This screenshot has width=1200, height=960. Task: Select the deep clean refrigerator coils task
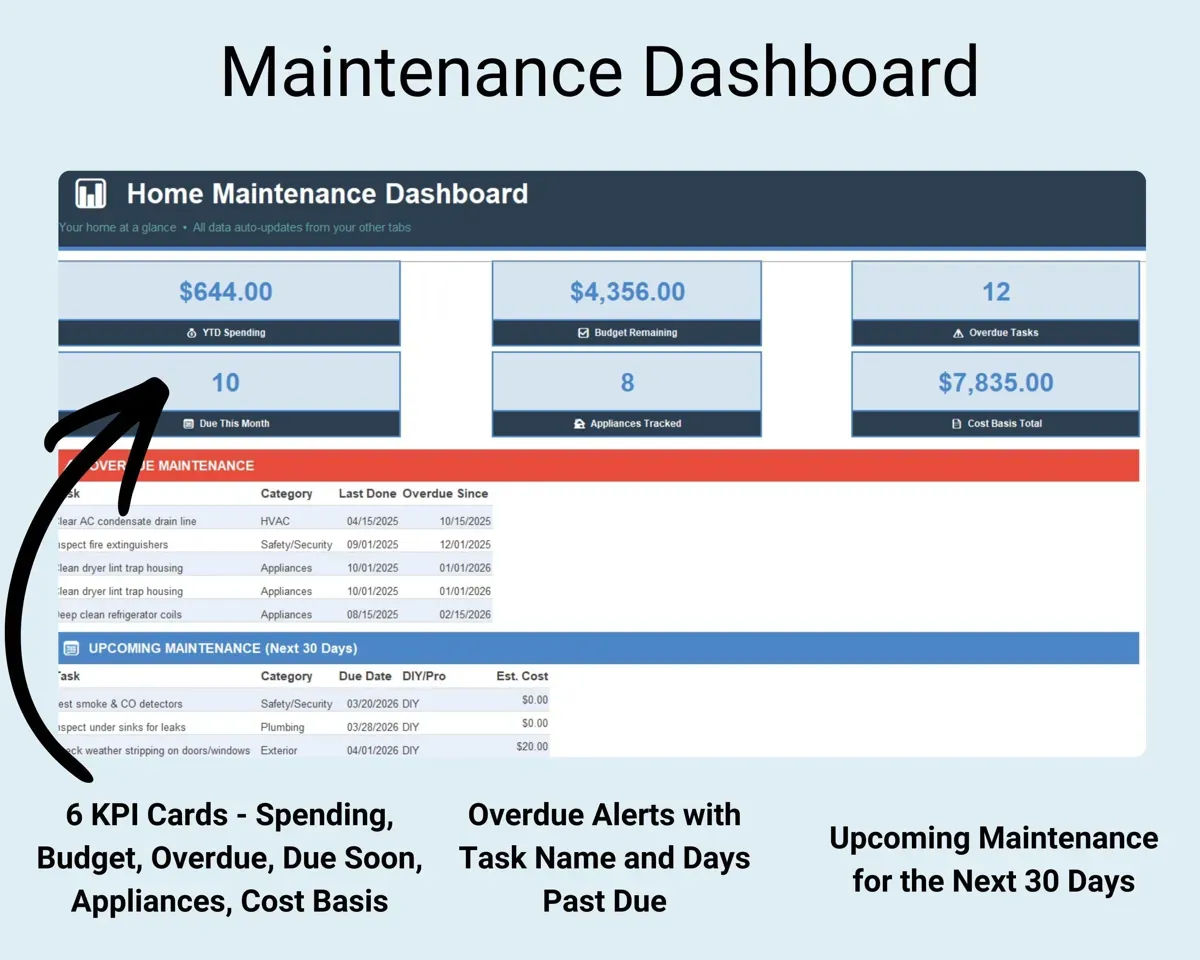(x=120, y=615)
